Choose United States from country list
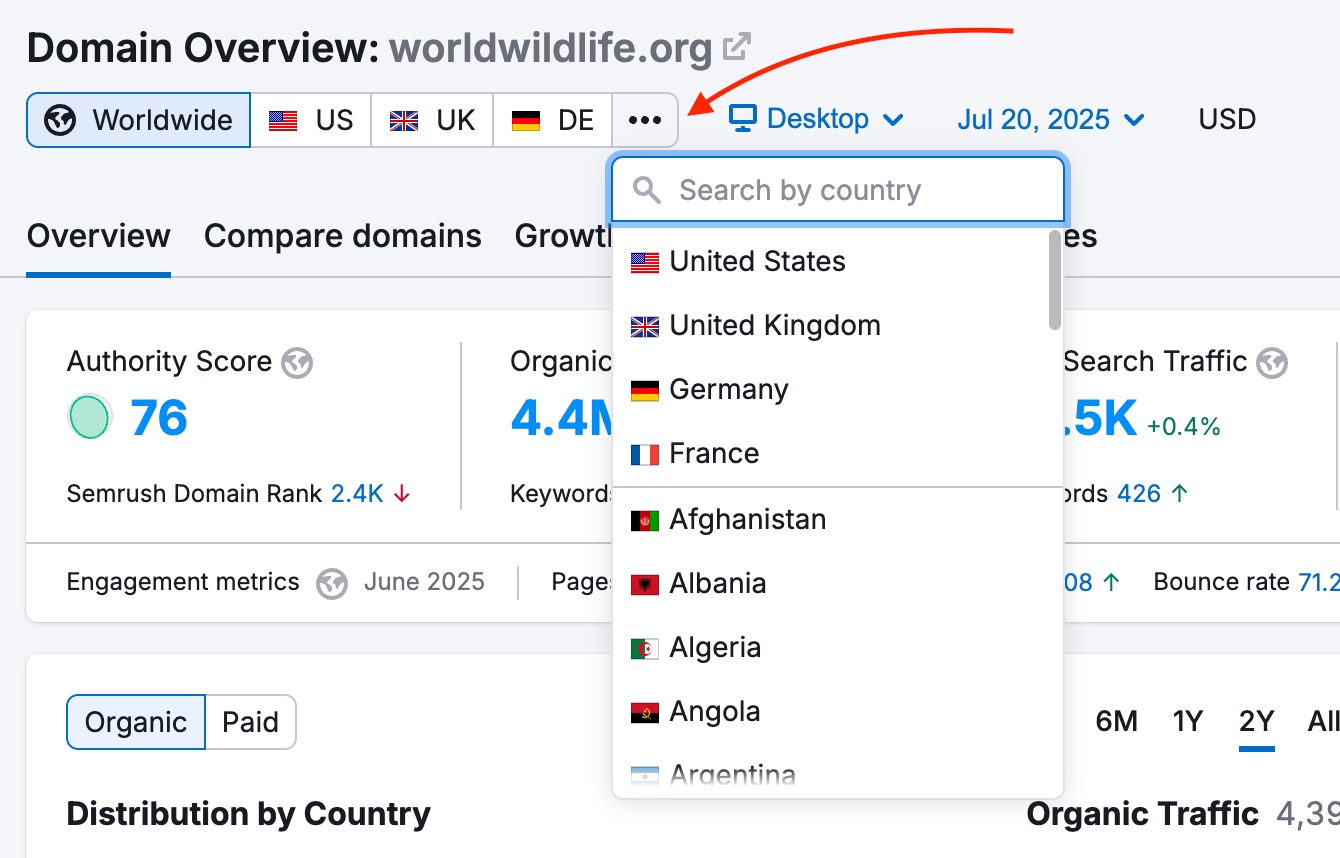Viewport: 1340px width, 858px height. point(837,262)
